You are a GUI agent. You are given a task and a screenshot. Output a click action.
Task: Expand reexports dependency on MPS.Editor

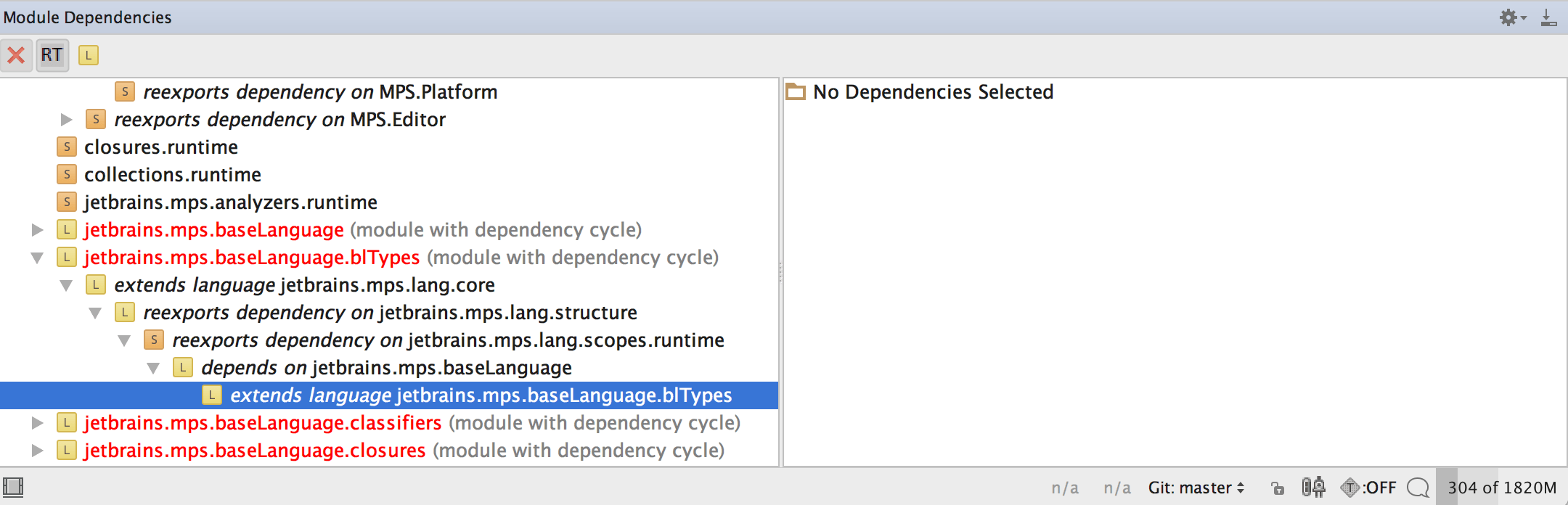(67, 120)
